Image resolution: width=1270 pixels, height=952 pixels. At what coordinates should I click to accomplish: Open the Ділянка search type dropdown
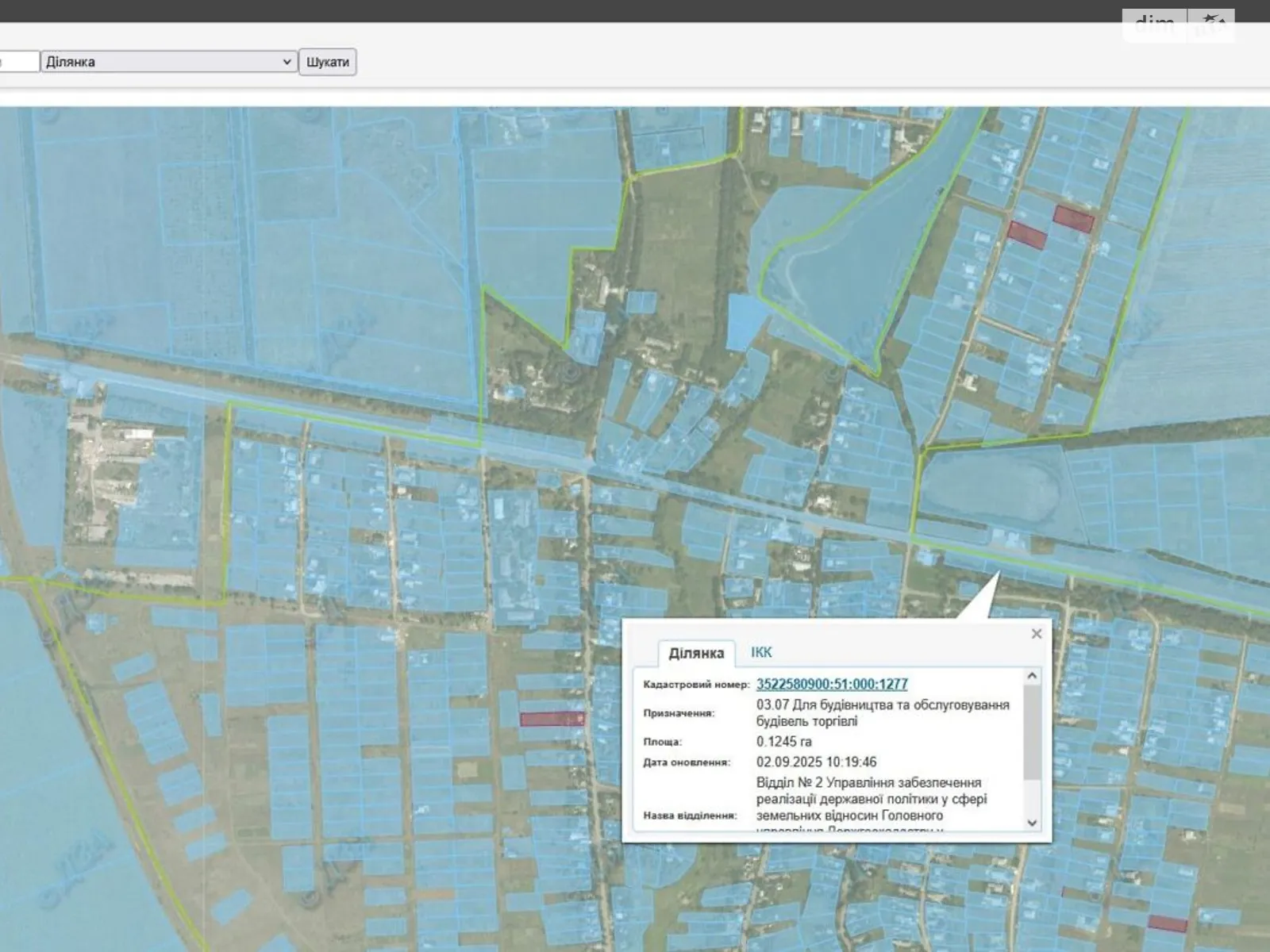coord(169,62)
